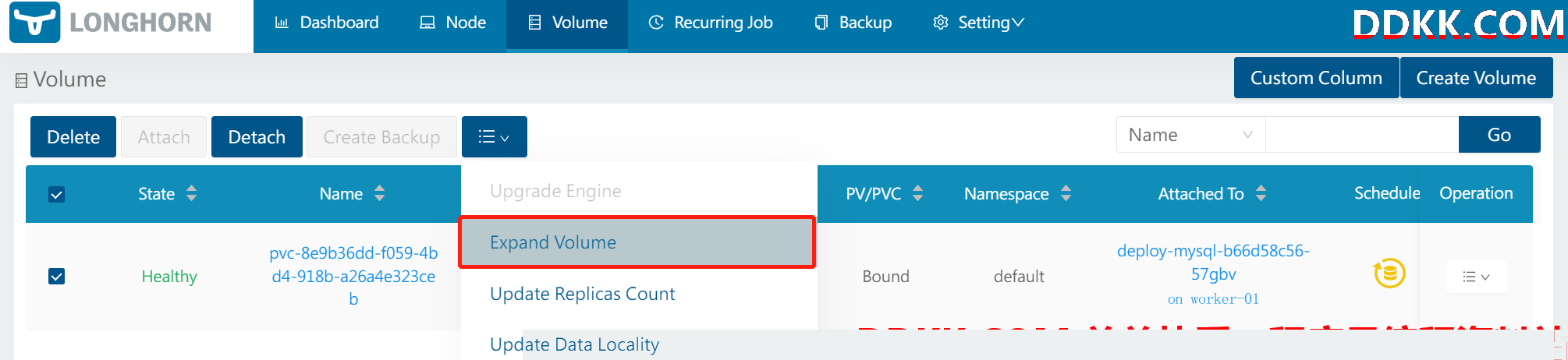The image size is (1568, 360).
Task: Sort by State column arrows
Action: coord(192,193)
